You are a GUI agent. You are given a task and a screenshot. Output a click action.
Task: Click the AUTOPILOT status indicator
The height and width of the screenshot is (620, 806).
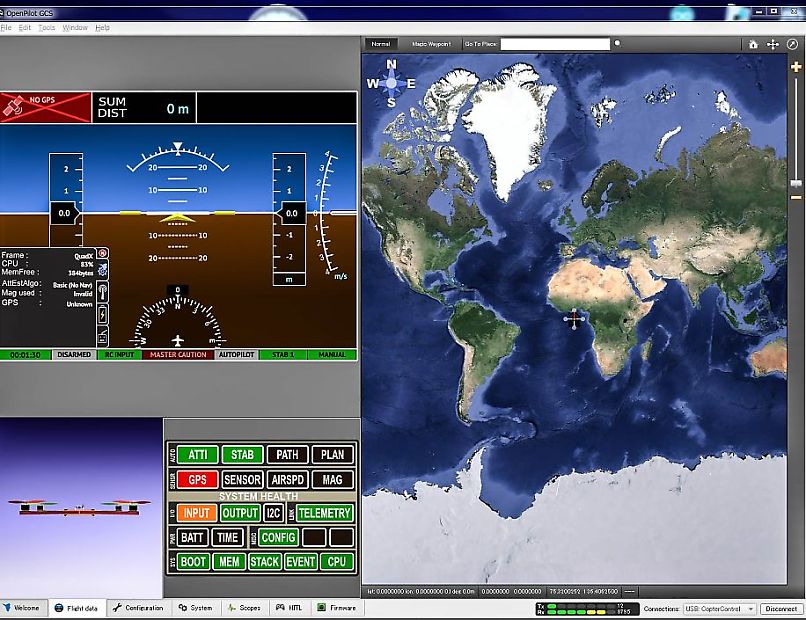coord(236,355)
